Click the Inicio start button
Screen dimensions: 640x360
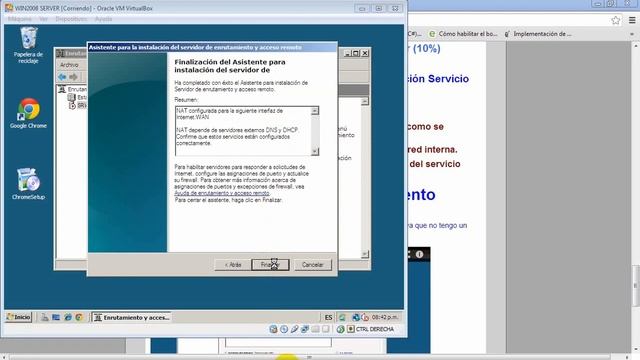coord(19,317)
